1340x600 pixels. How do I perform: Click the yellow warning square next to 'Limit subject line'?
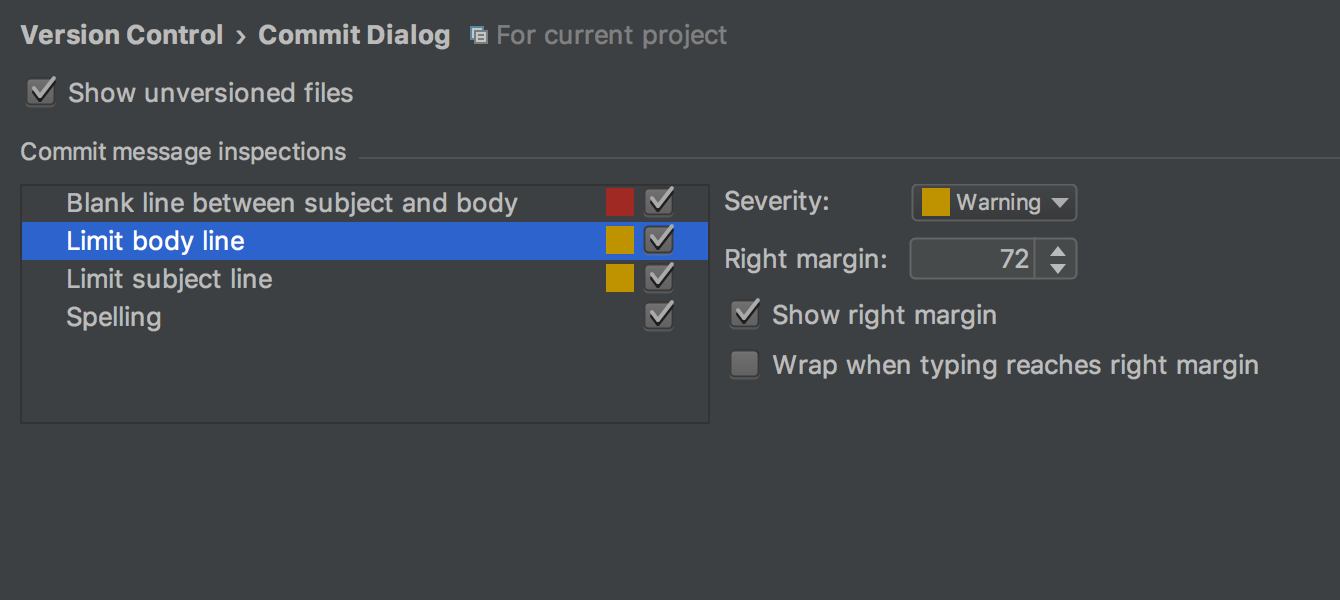click(x=618, y=277)
